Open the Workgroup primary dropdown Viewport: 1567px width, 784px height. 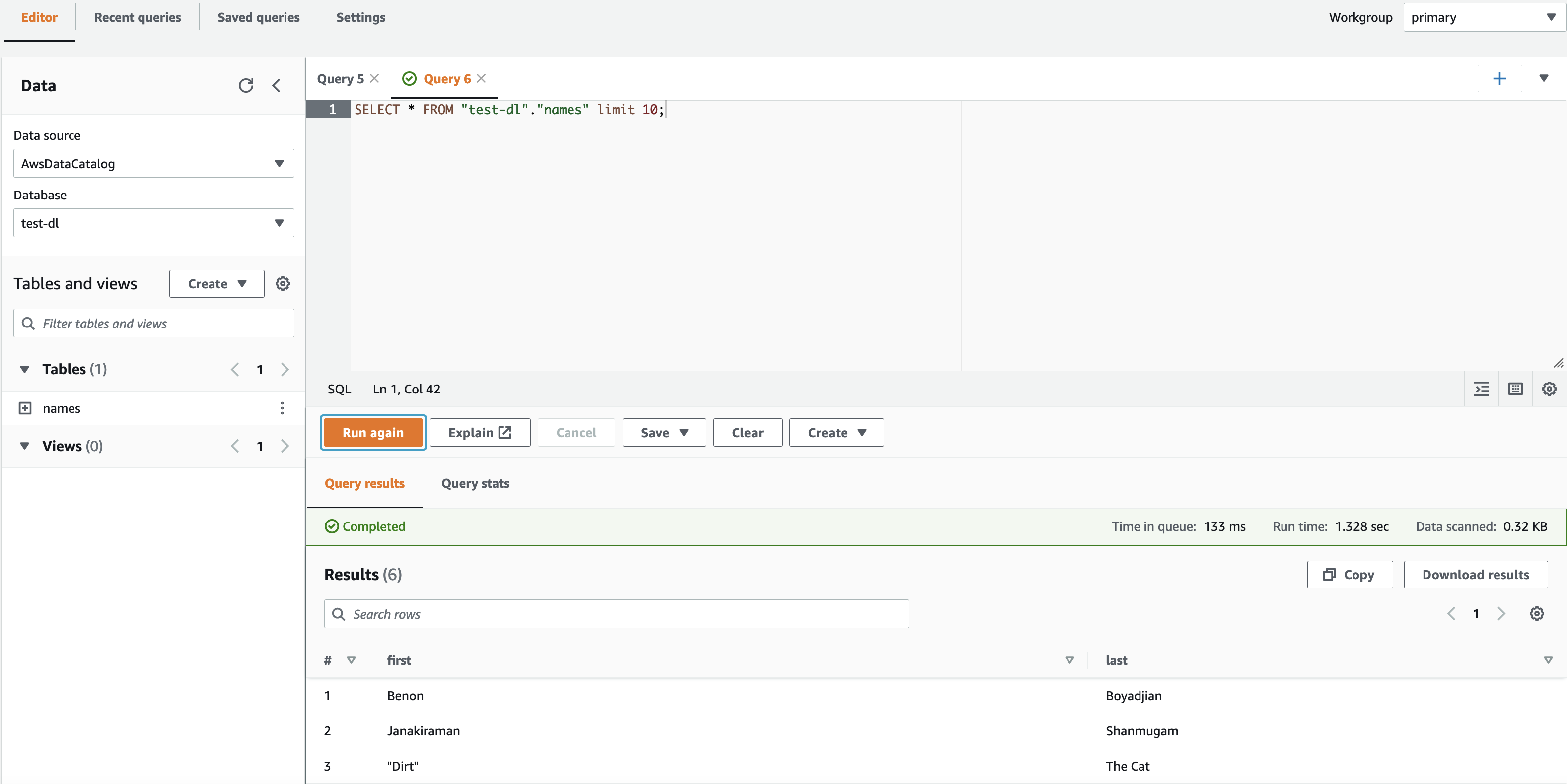click(x=1483, y=18)
